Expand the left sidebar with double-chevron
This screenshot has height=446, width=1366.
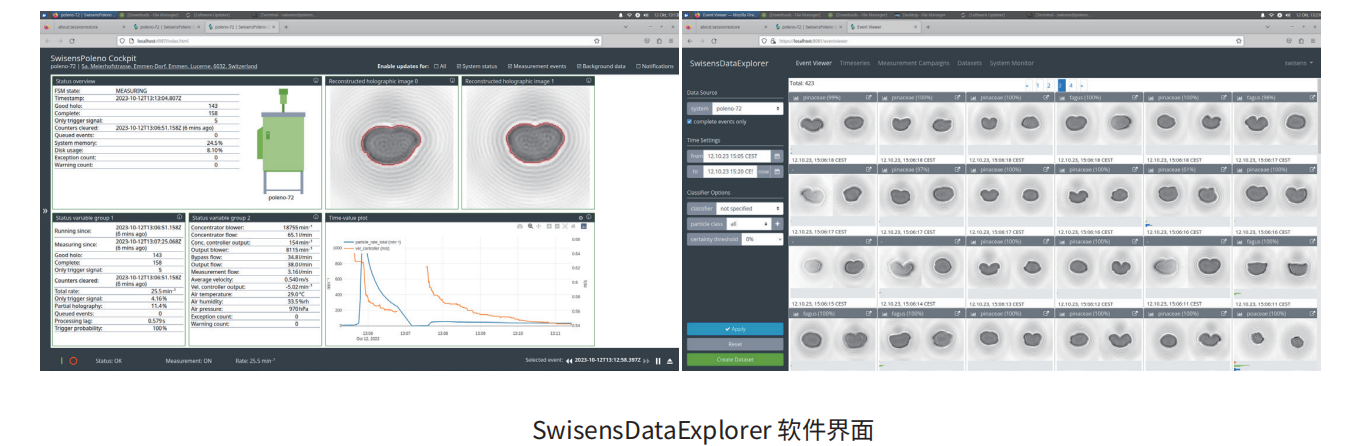point(45,212)
